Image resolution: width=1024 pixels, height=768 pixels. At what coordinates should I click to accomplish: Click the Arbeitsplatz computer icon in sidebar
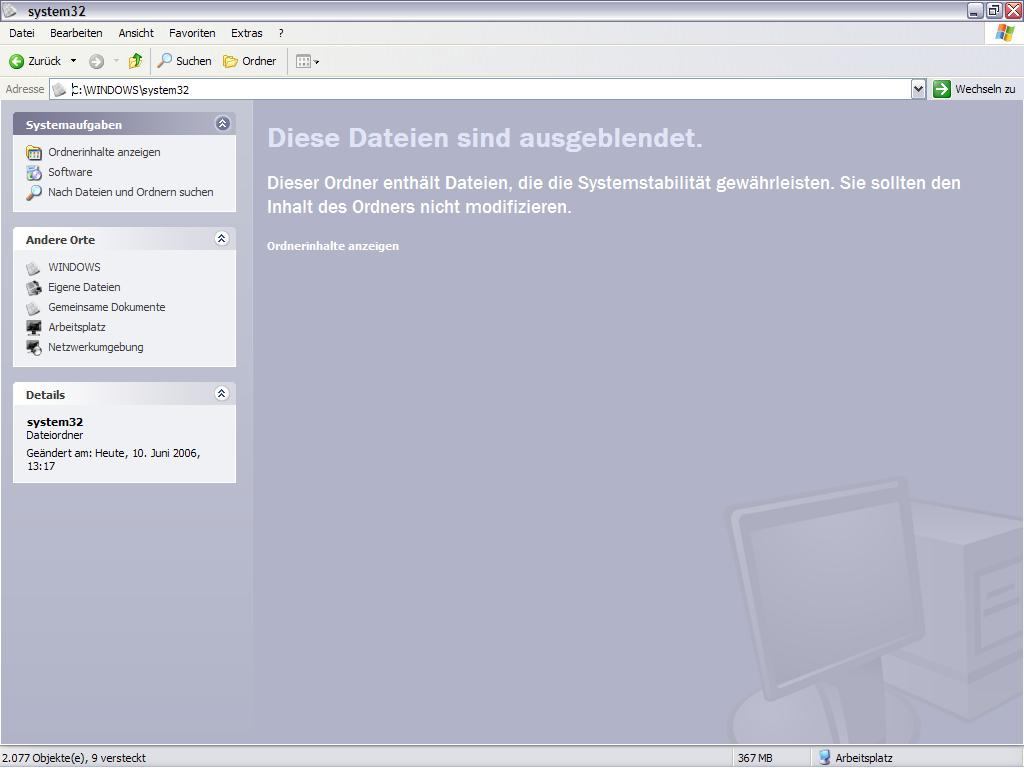tap(34, 328)
